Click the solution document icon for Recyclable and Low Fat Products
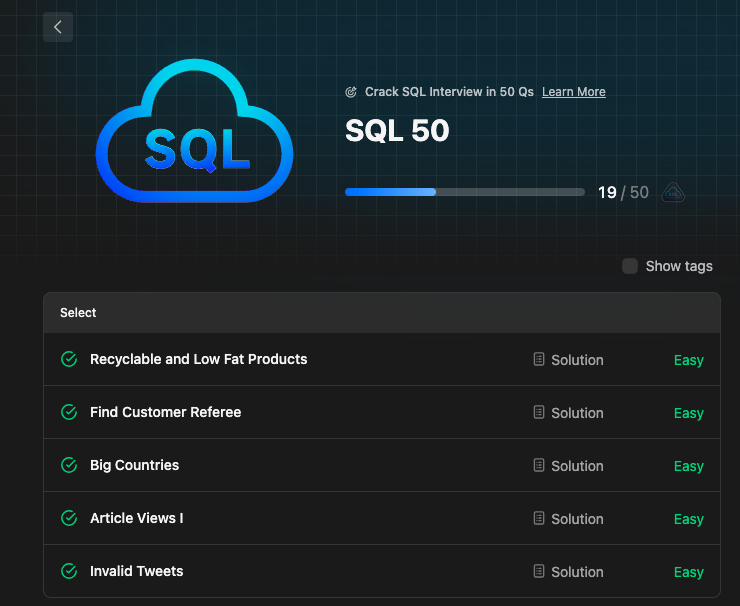 pyautogui.click(x=538, y=359)
